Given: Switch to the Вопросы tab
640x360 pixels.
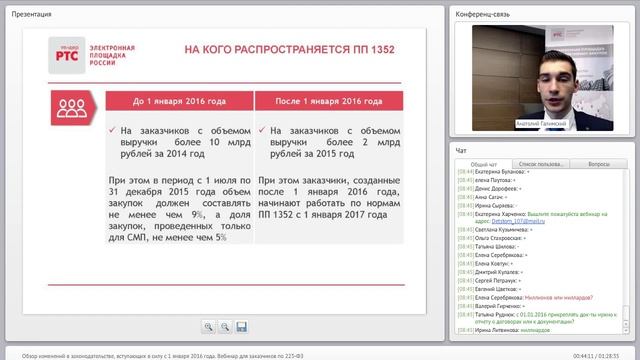Looking at the screenshot, I should [599, 164].
